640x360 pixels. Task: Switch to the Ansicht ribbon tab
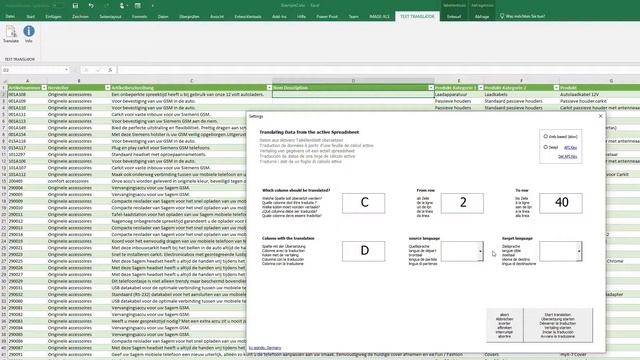tap(217, 16)
